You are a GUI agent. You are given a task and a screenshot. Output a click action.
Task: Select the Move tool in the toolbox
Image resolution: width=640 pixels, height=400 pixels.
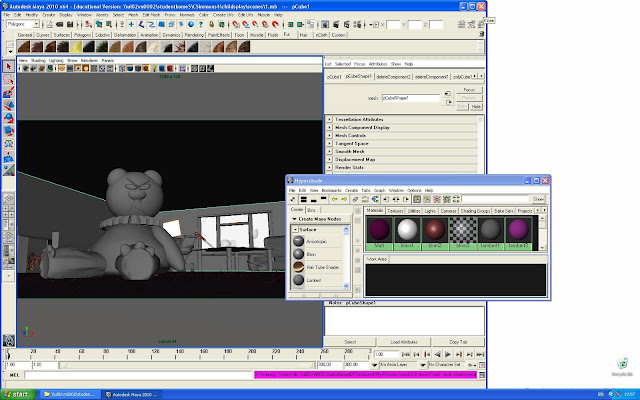[9, 105]
